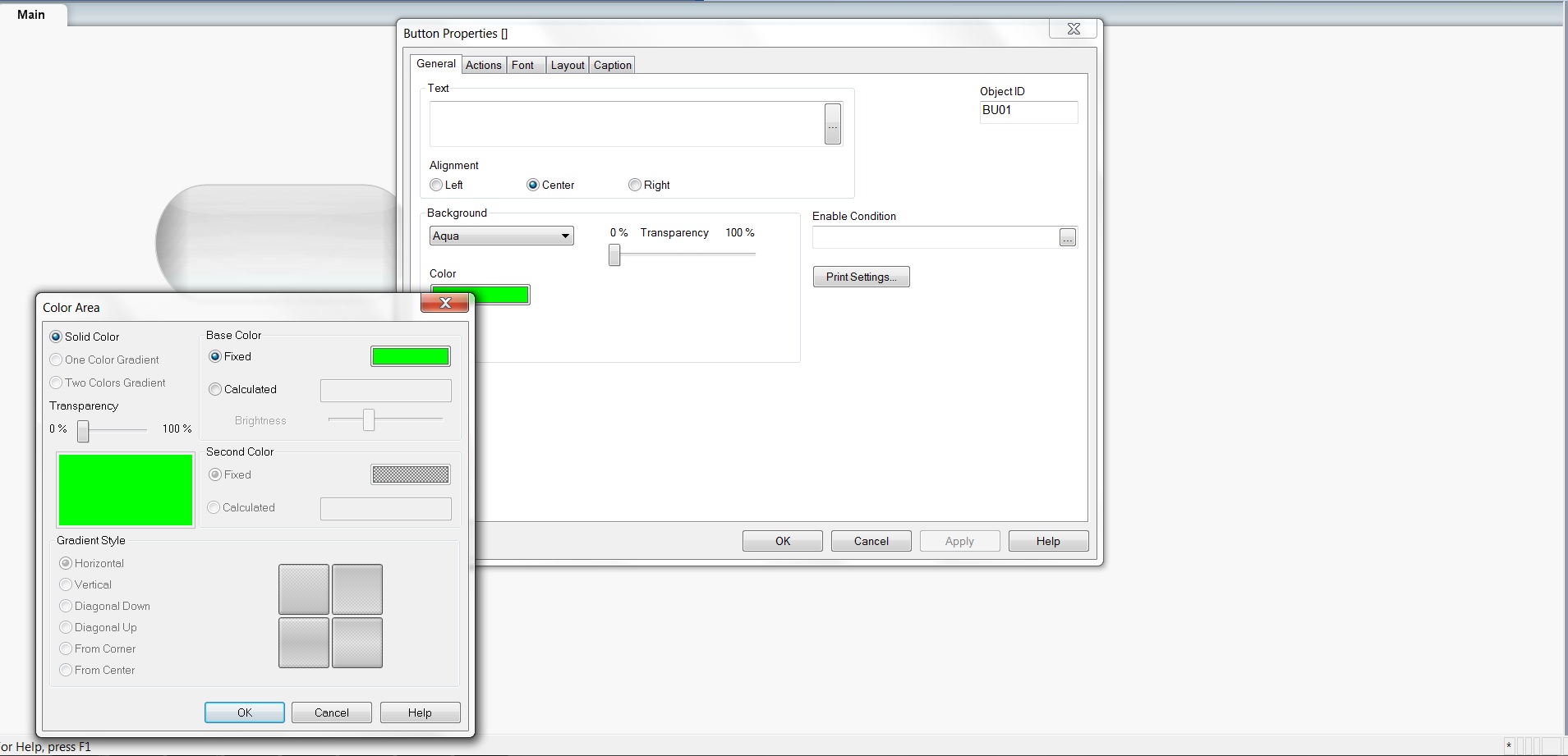Select top-left gradient preview tile
Screen dimensions: 1568x756
pos(304,589)
